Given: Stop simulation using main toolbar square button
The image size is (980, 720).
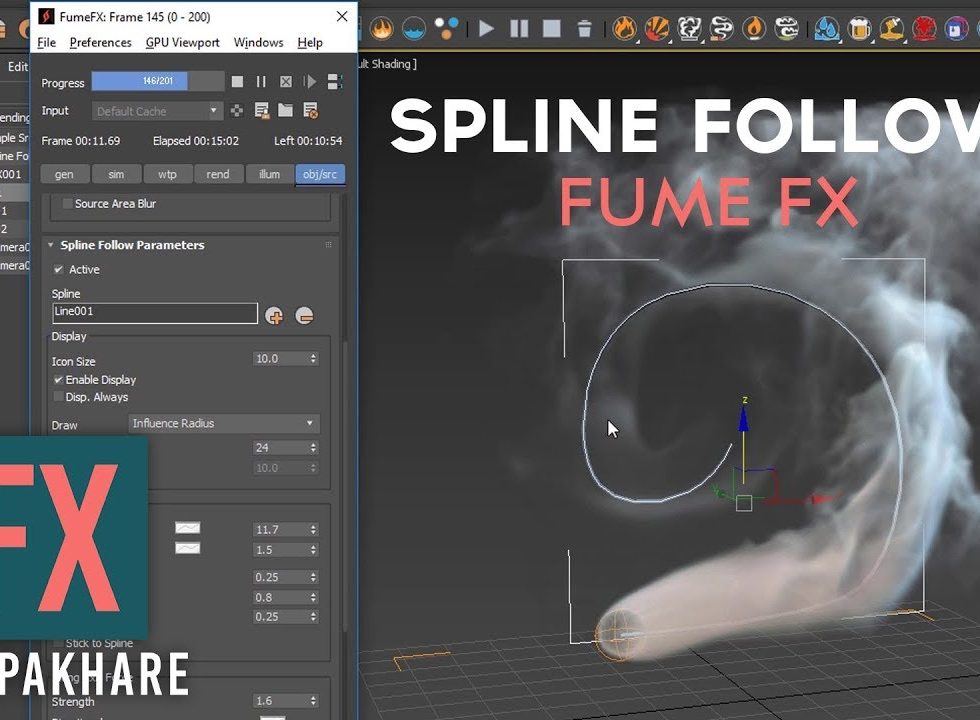Looking at the screenshot, I should coord(551,28).
